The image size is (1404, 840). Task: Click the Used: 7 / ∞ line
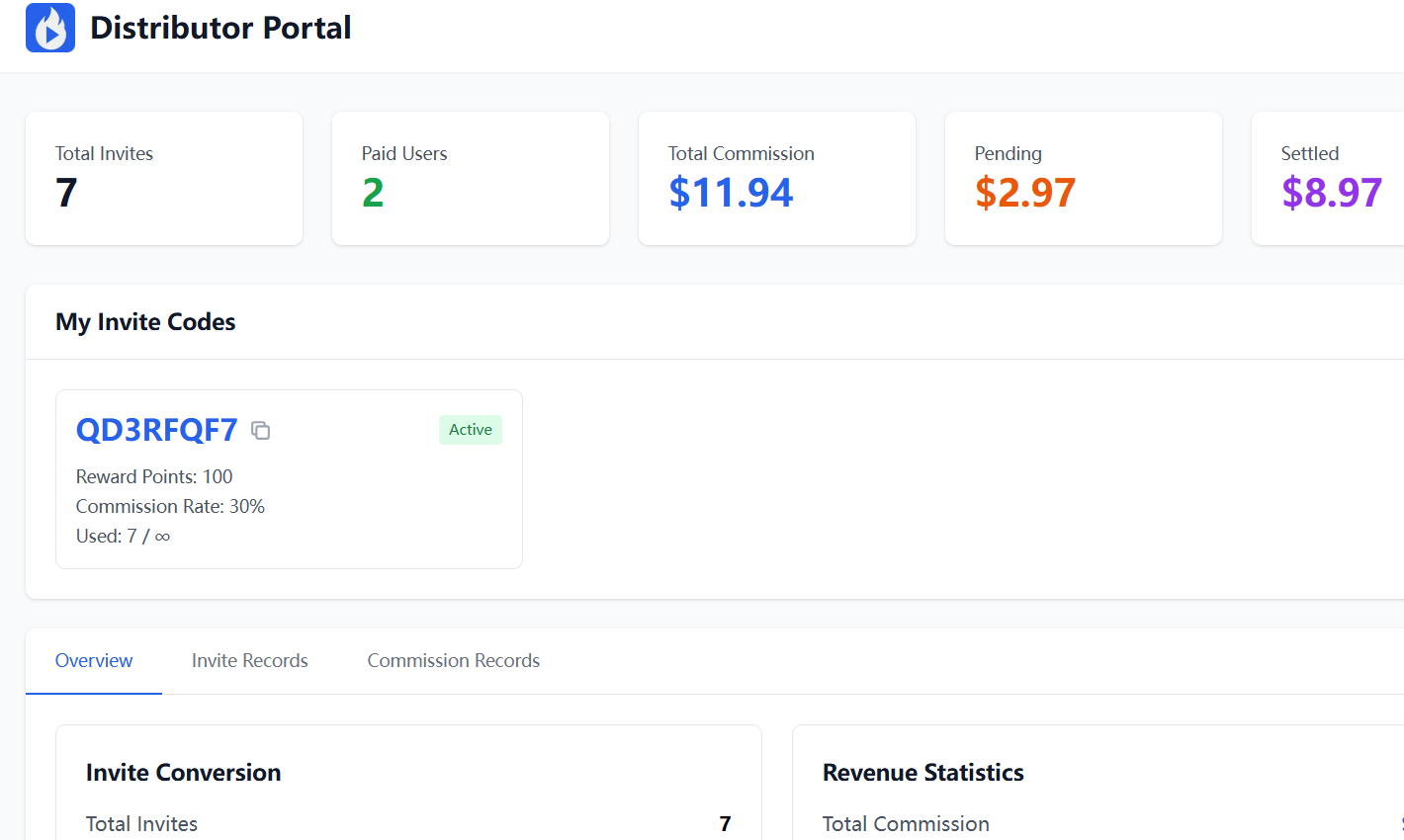coord(123,536)
